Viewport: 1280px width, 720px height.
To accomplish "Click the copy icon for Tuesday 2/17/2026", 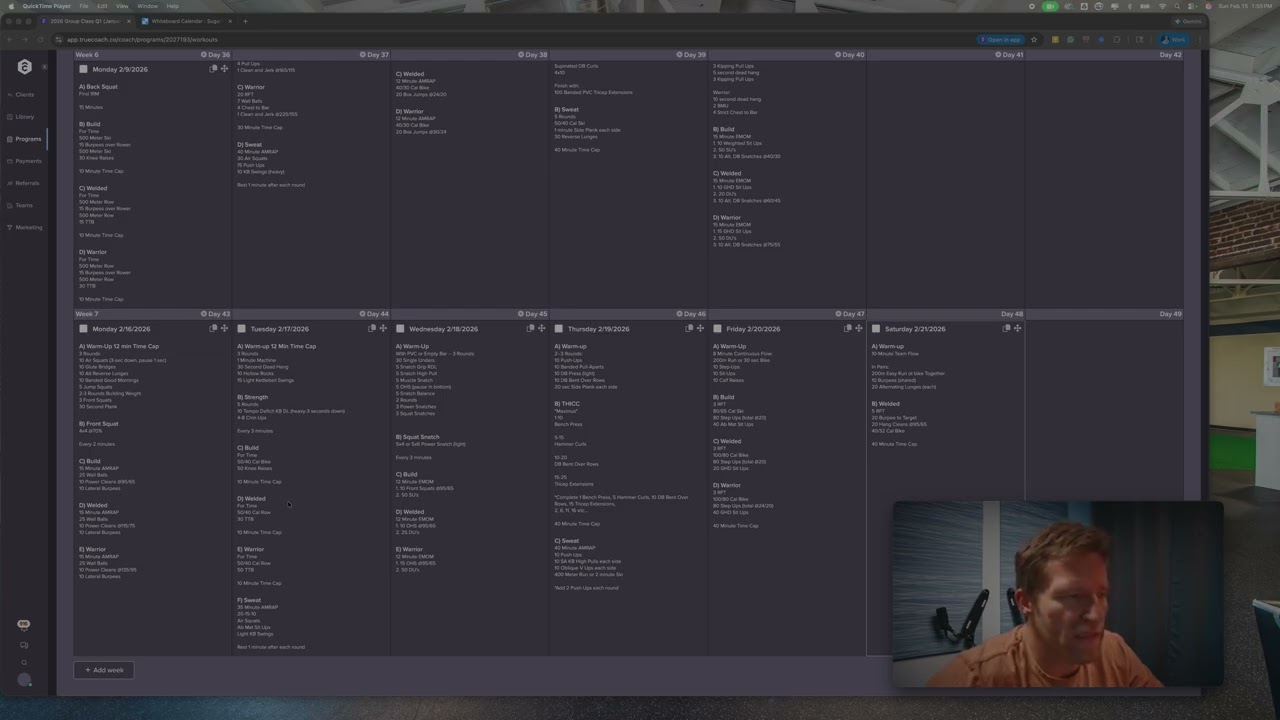I will [x=372, y=328].
